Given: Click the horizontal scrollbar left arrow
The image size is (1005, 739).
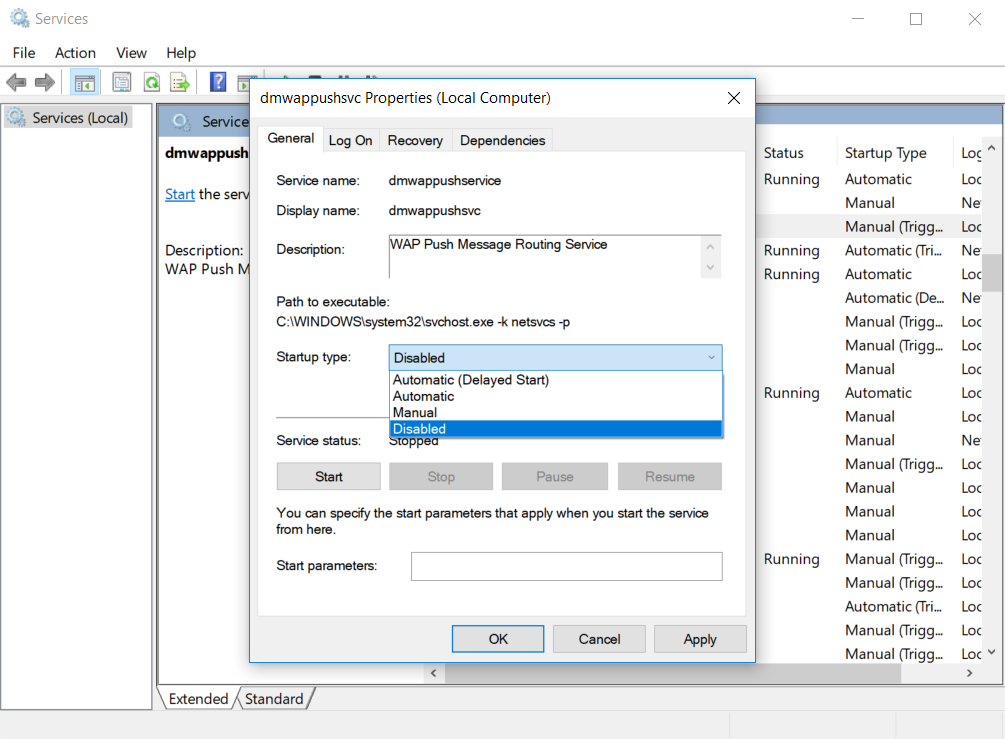Looking at the screenshot, I should coord(434,673).
